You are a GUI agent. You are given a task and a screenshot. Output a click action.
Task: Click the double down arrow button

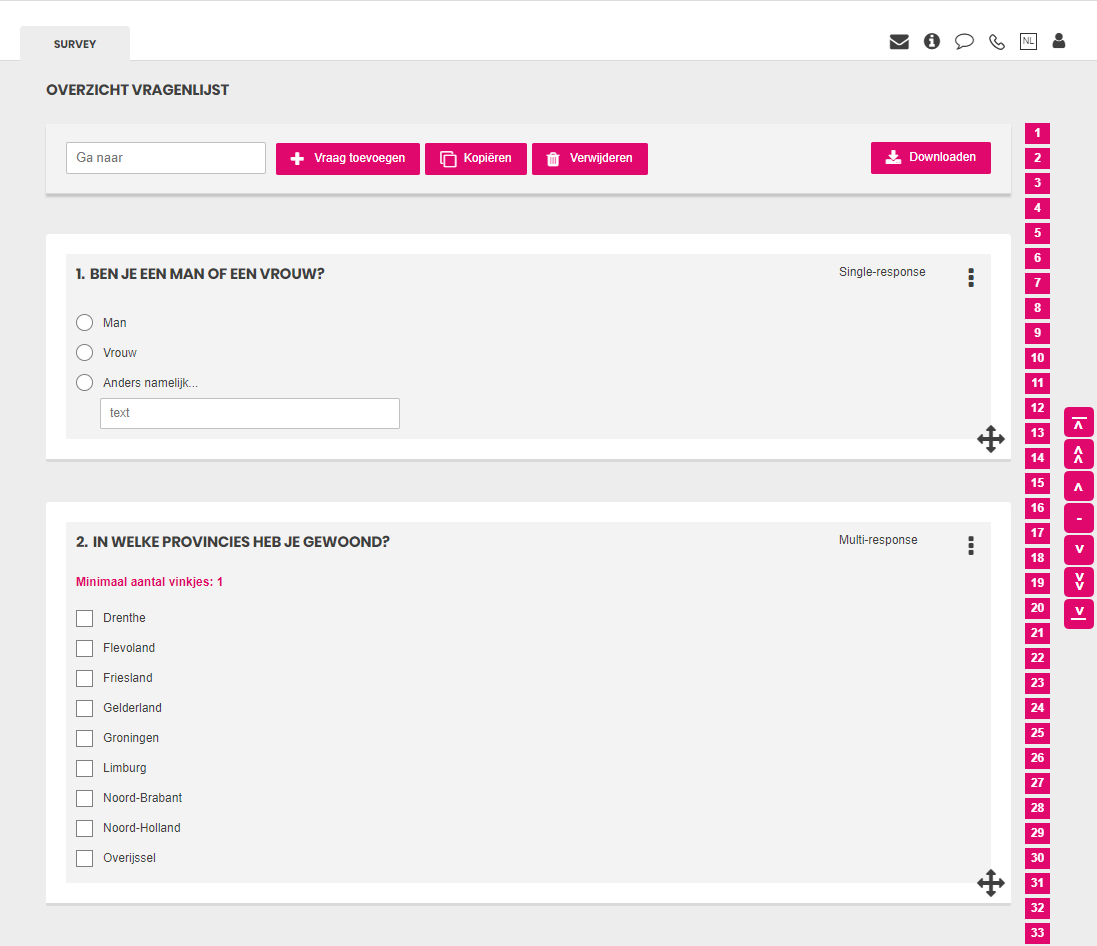pyautogui.click(x=1079, y=582)
